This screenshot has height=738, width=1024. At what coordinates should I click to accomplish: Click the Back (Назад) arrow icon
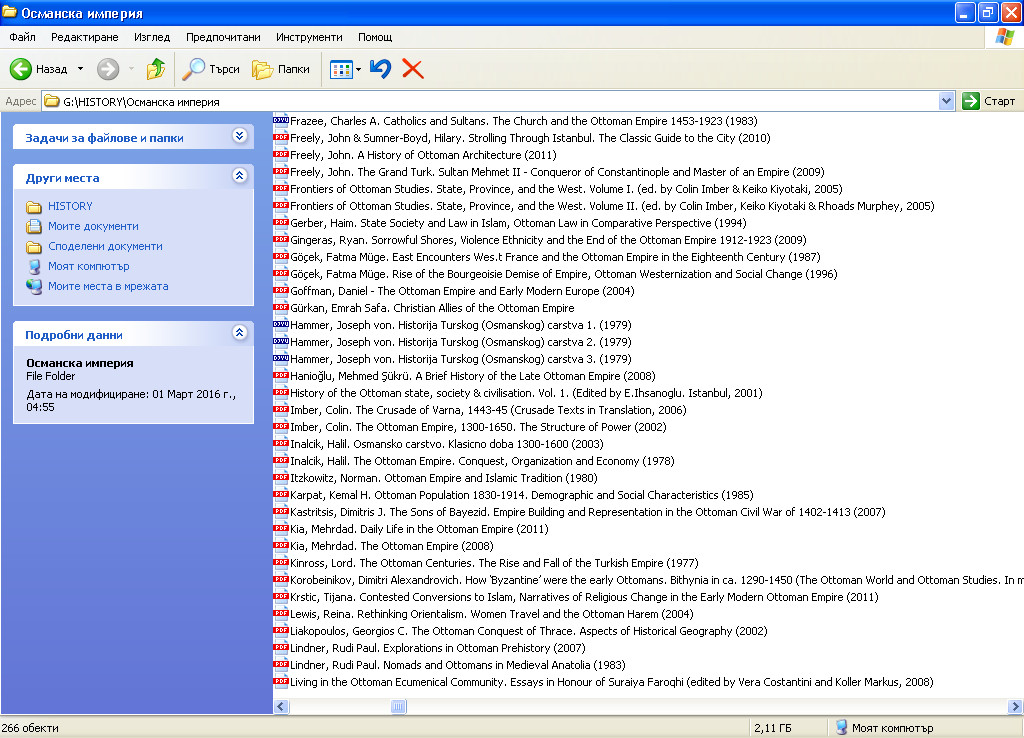tap(22, 69)
